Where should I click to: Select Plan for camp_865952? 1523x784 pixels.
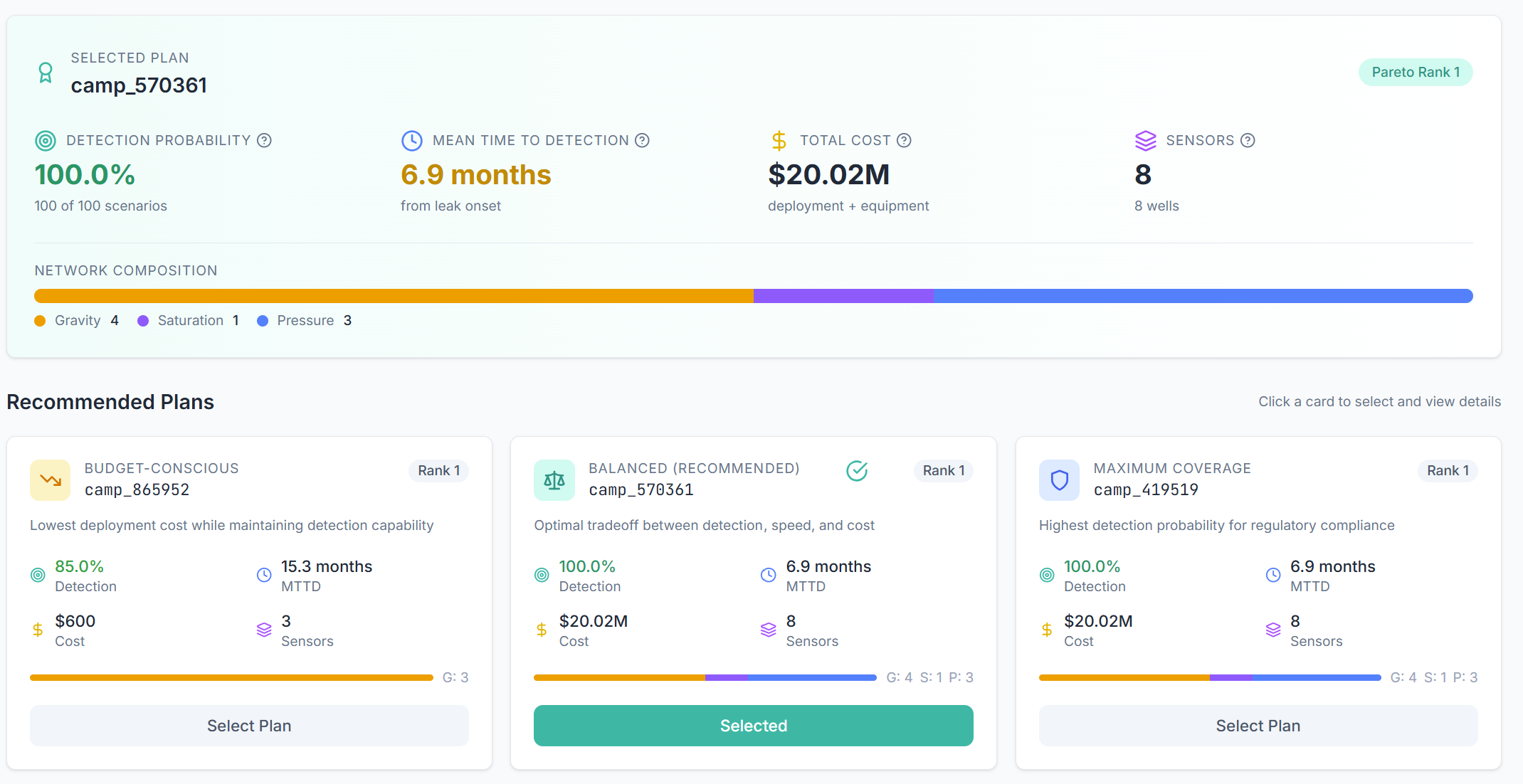pyautogui.click(x=248, y=726)
